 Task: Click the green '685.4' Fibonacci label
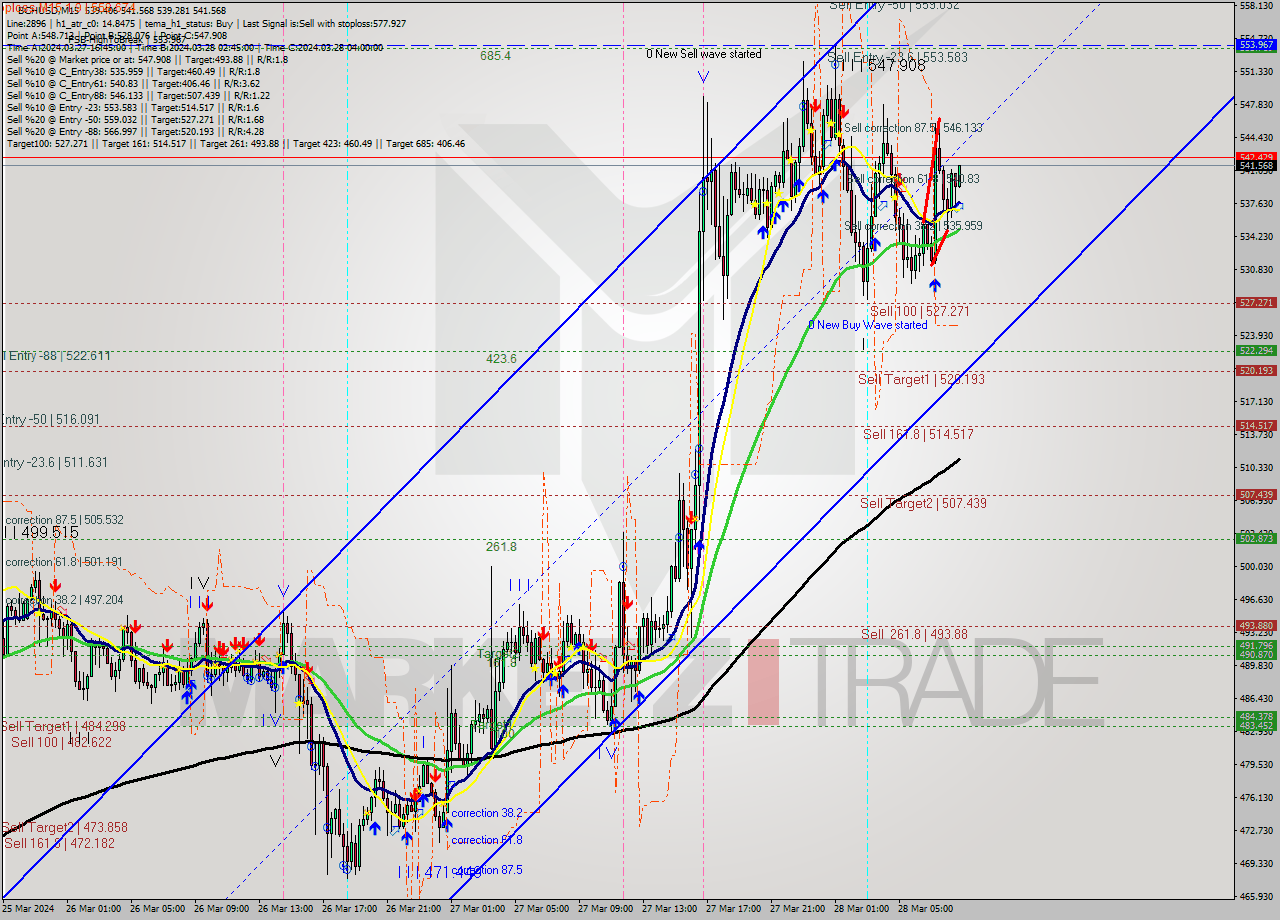495,56
